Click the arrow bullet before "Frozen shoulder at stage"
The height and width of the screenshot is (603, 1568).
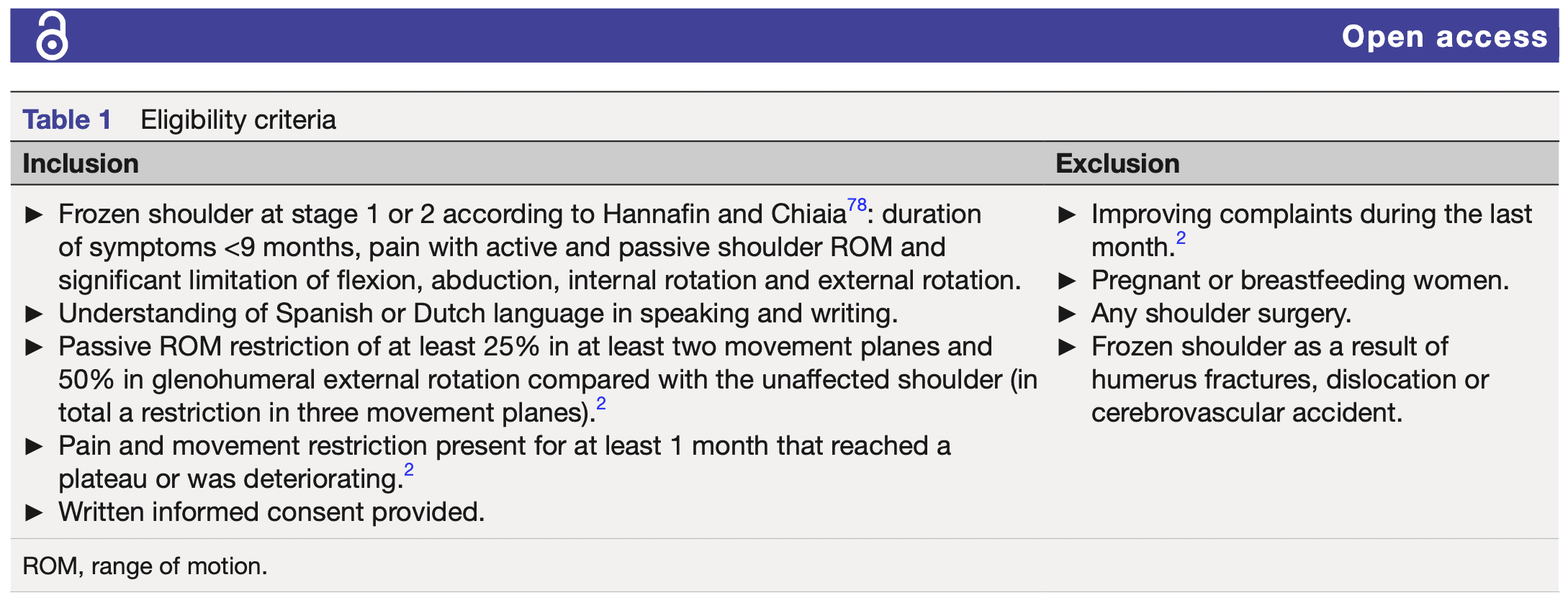pyautogui.click(x=34, y=214)
